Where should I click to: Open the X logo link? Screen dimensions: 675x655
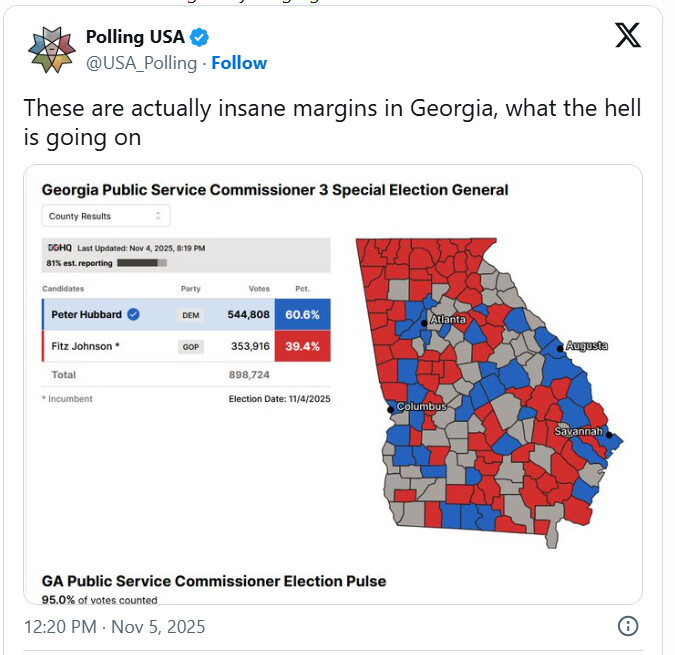coord(627,37)
